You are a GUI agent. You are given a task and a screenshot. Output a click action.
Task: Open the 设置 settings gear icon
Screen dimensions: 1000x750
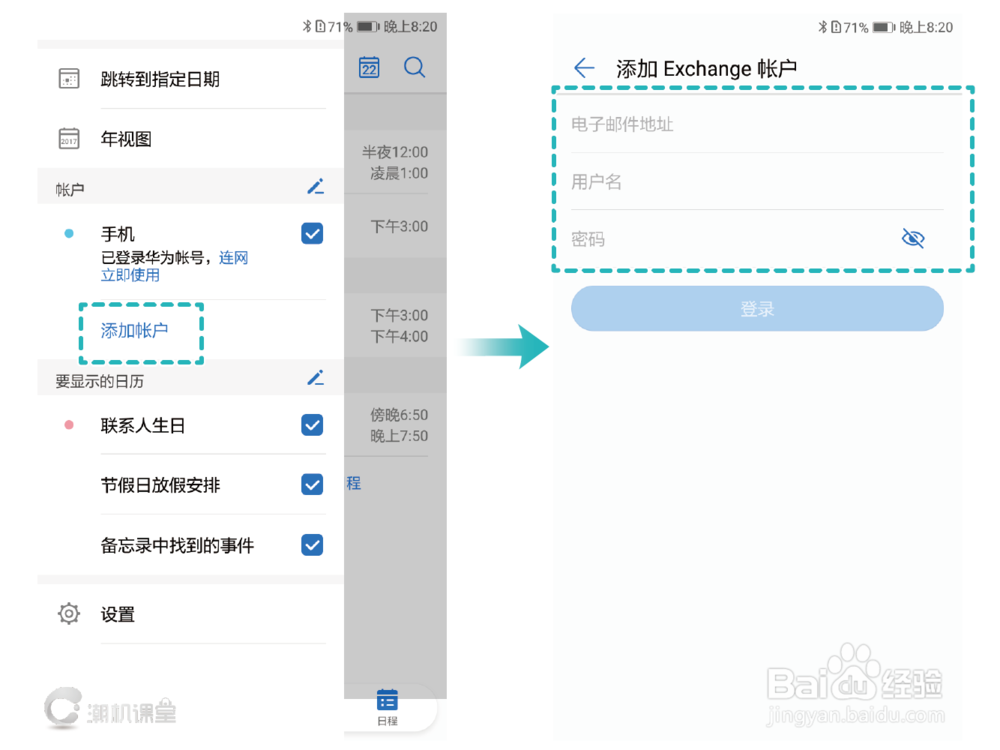(x=68, y=614)
